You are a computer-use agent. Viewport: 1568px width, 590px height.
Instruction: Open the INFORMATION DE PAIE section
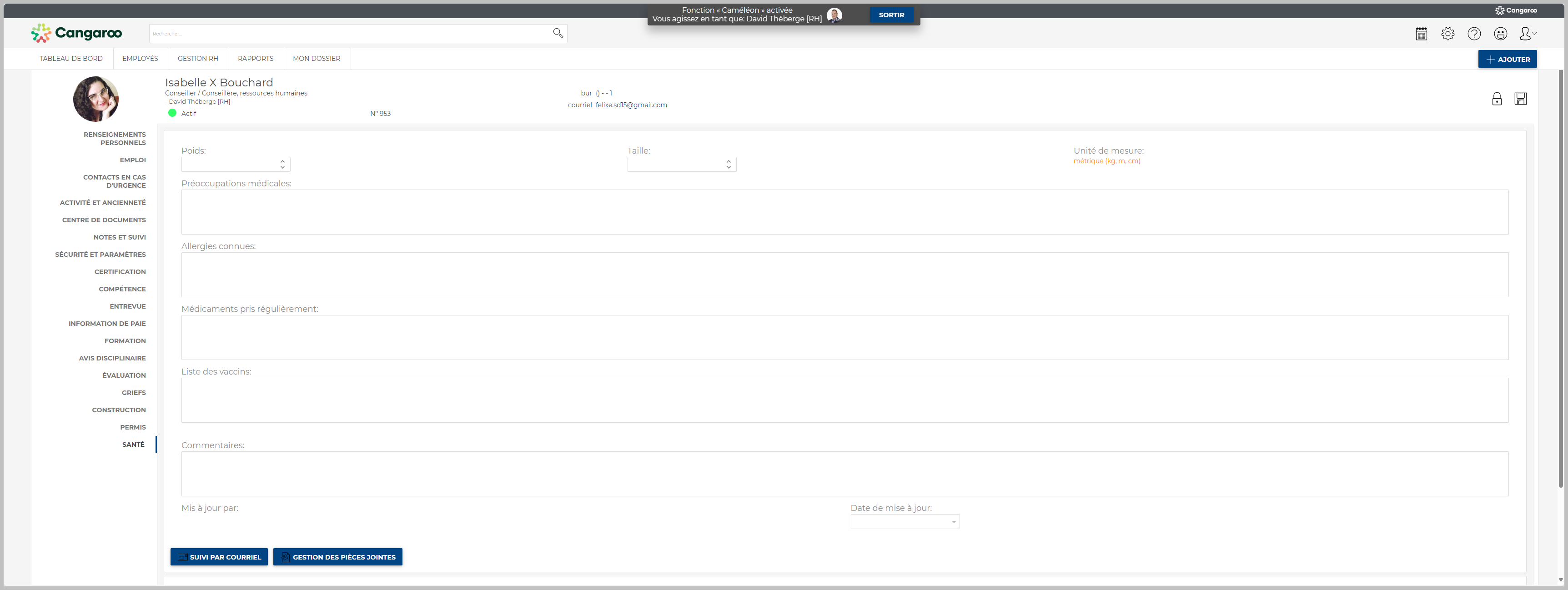pos(107,324)
